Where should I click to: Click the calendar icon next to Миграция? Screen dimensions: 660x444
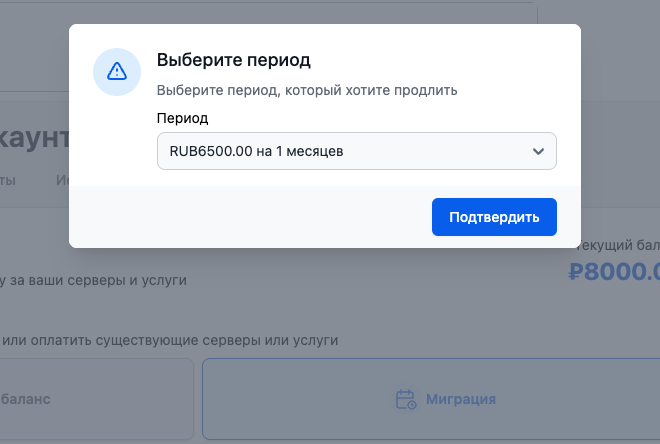406,399
